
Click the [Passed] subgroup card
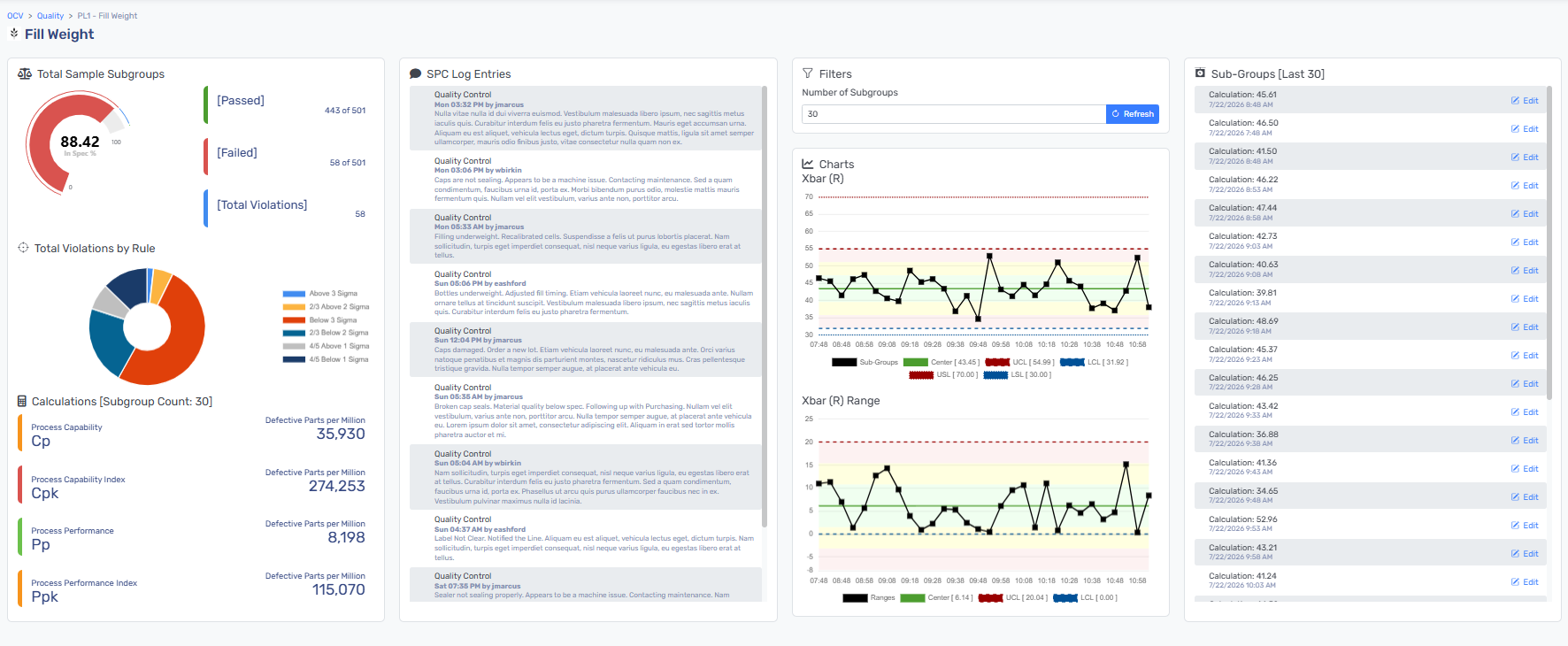(x=286, y=105)
